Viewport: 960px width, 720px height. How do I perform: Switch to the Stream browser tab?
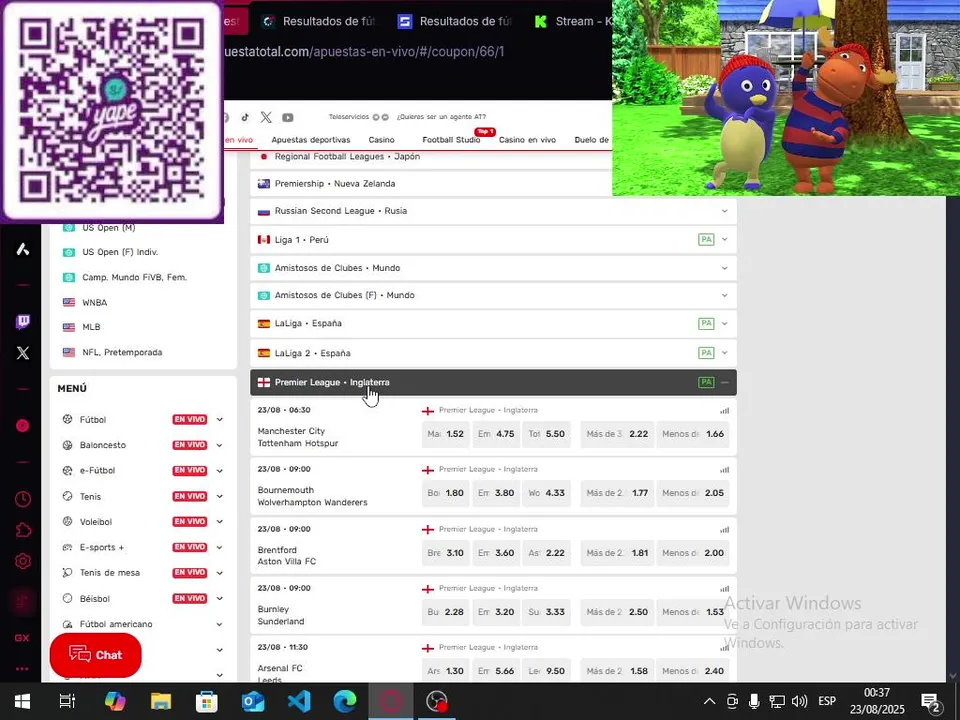pyautogui.click(x=572, y=21)
